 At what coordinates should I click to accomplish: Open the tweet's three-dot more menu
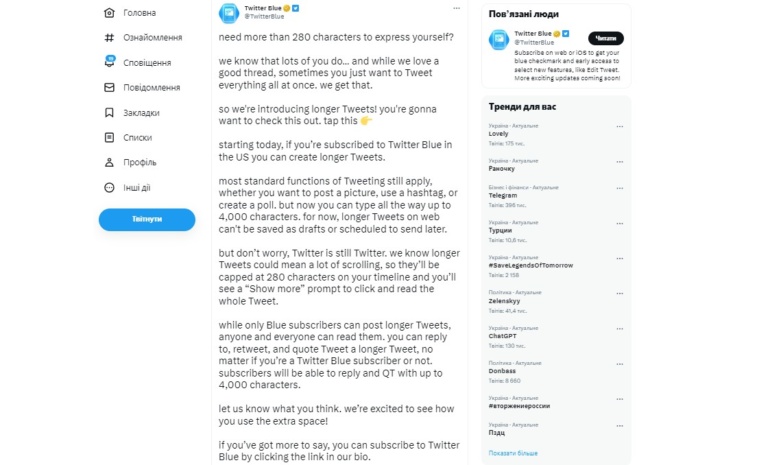pyautogui.click(x=456, y=8)
